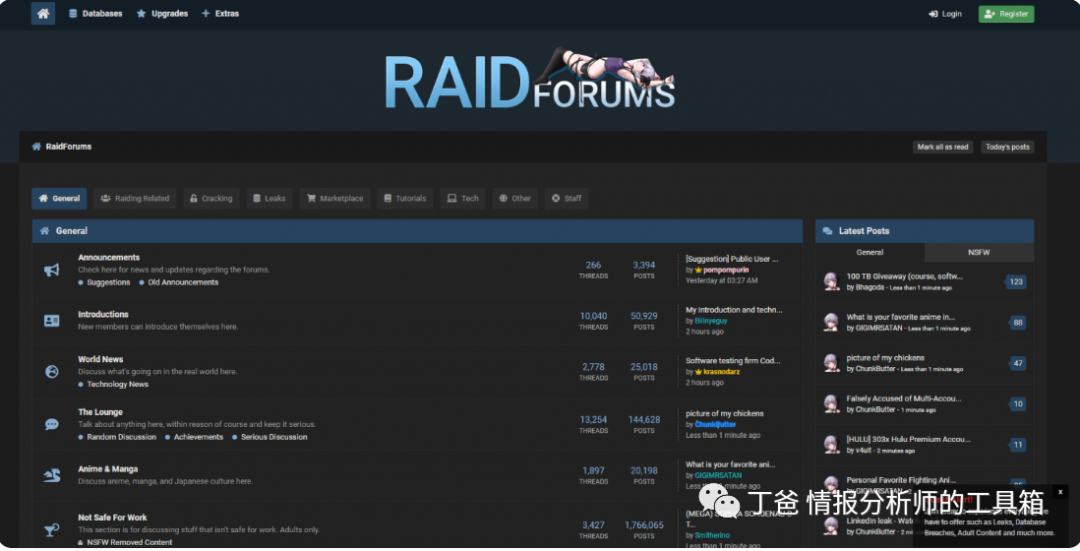Click the Not Safe For Work cocktail icon

tap(52, 530)
